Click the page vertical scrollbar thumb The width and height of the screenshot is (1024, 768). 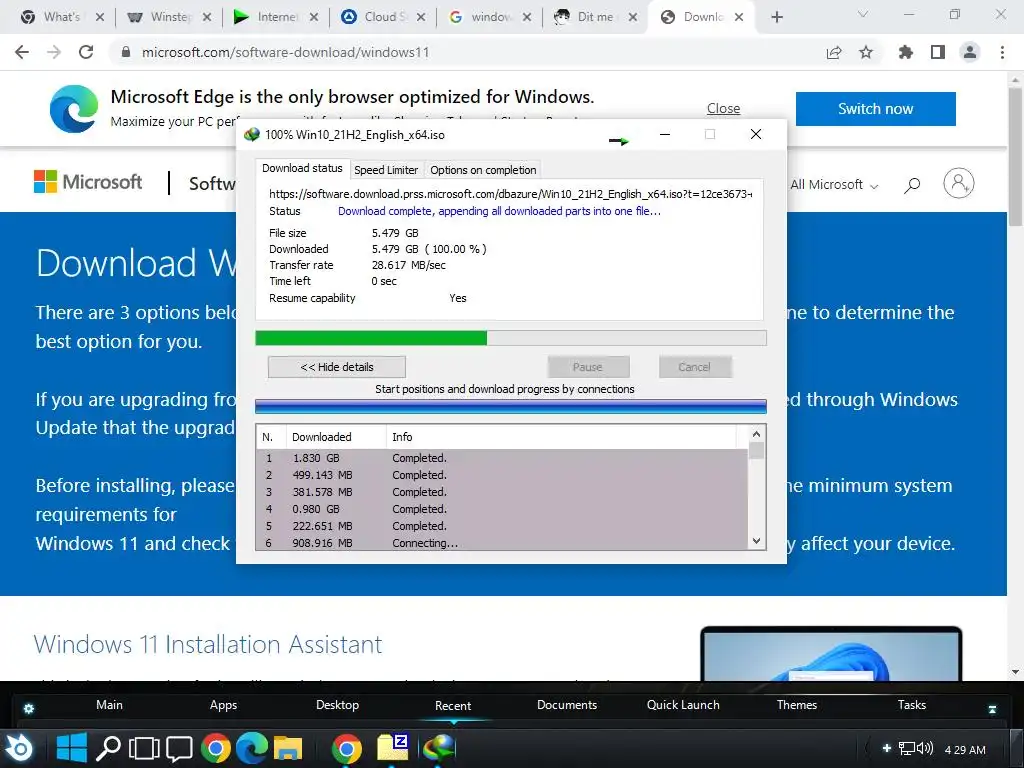pos(1015,155)
